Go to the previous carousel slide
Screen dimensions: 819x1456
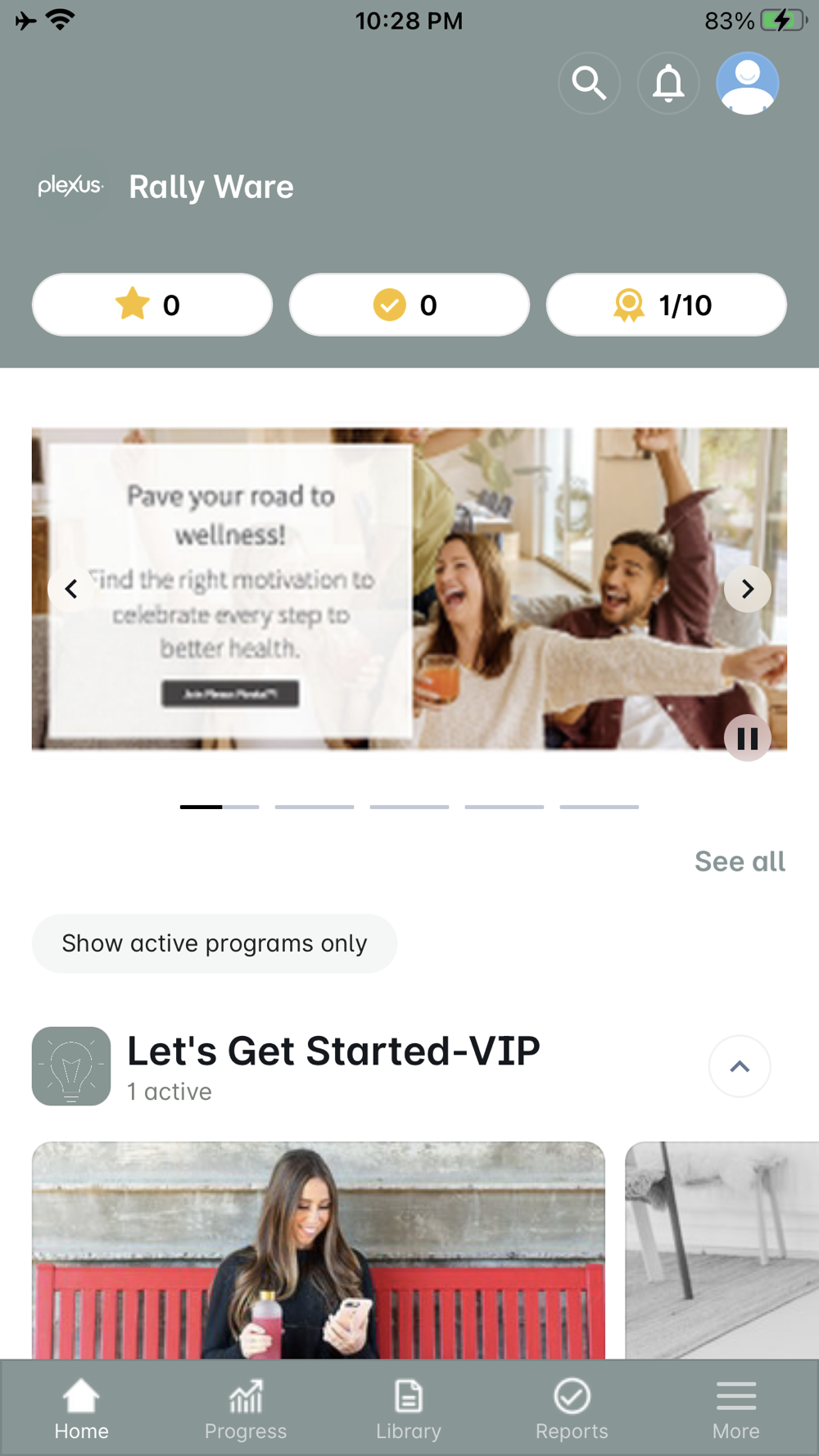71,589
